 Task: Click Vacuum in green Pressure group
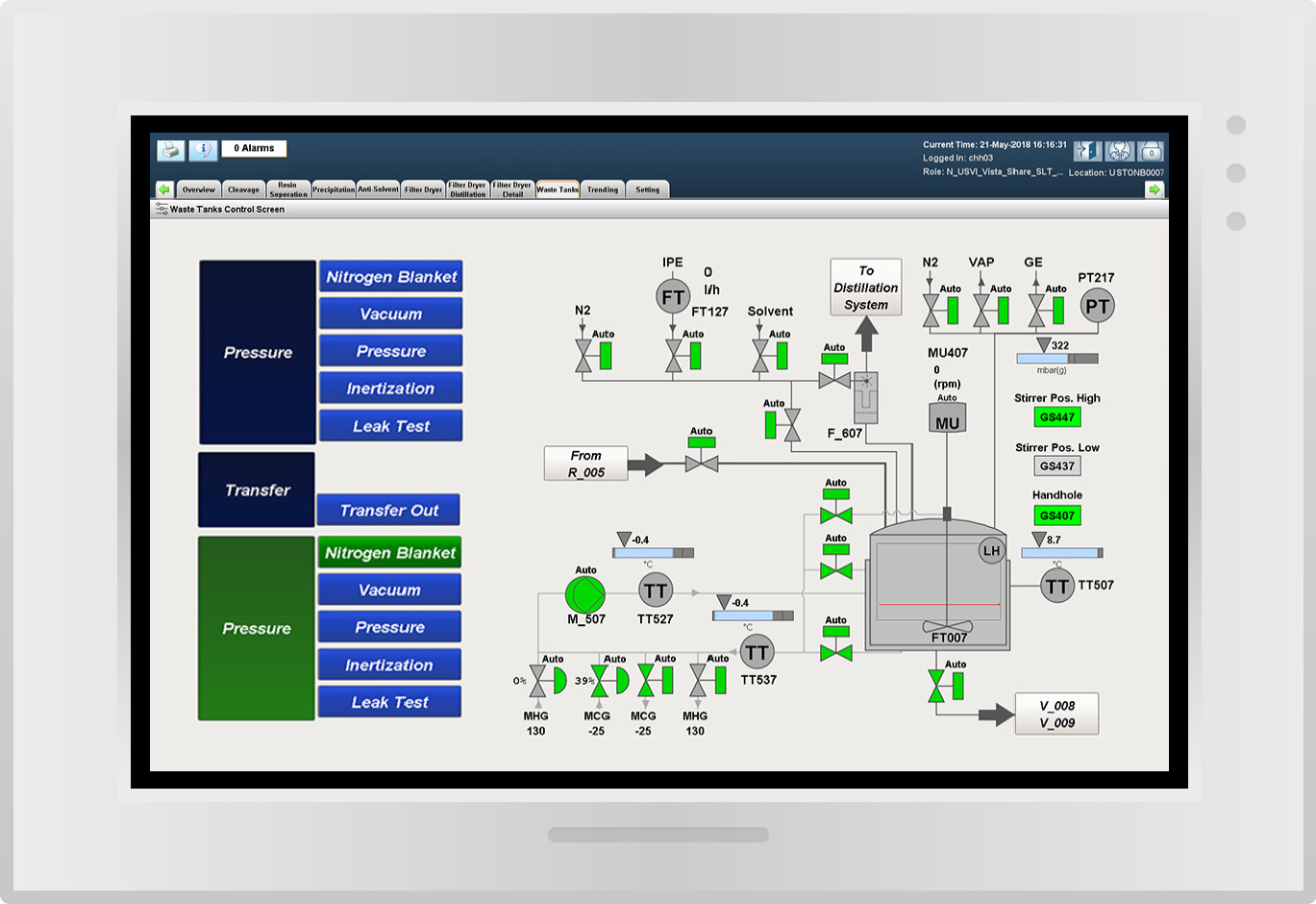[389, 590]
